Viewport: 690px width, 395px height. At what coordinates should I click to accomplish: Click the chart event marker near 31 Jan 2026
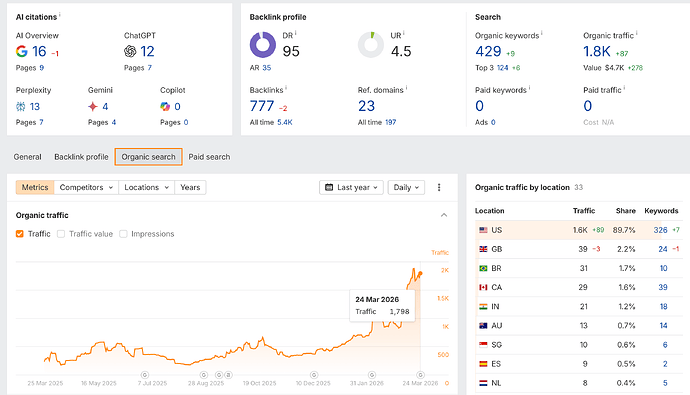coord(372,375)
